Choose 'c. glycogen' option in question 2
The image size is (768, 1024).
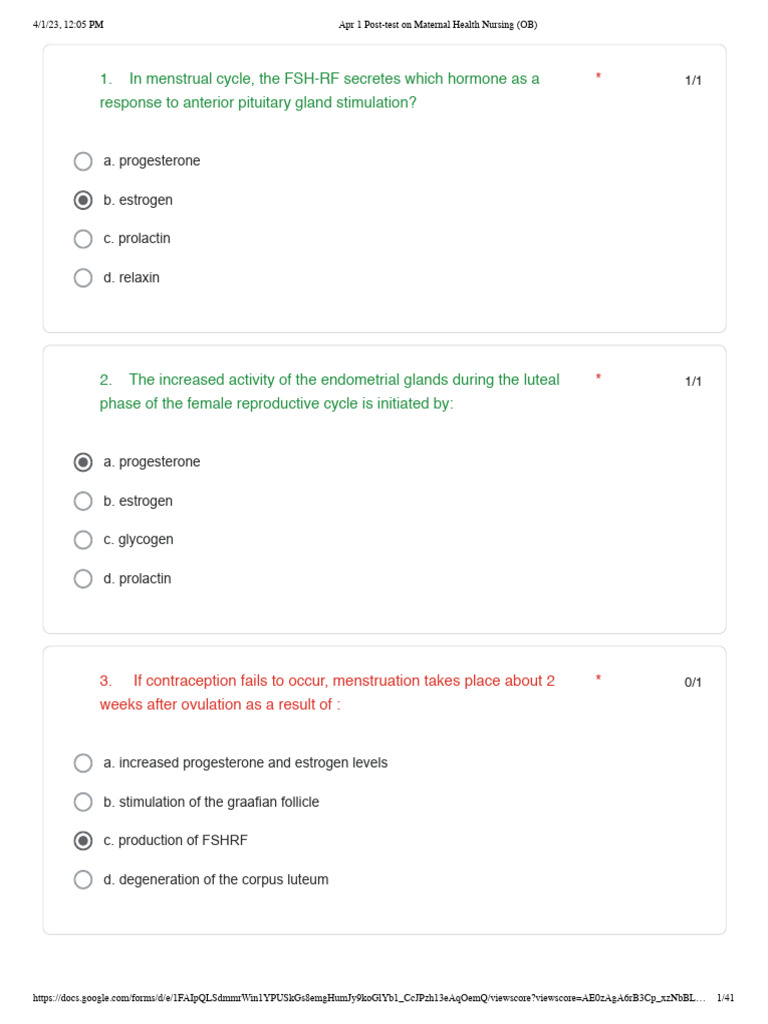pos(83,540)
